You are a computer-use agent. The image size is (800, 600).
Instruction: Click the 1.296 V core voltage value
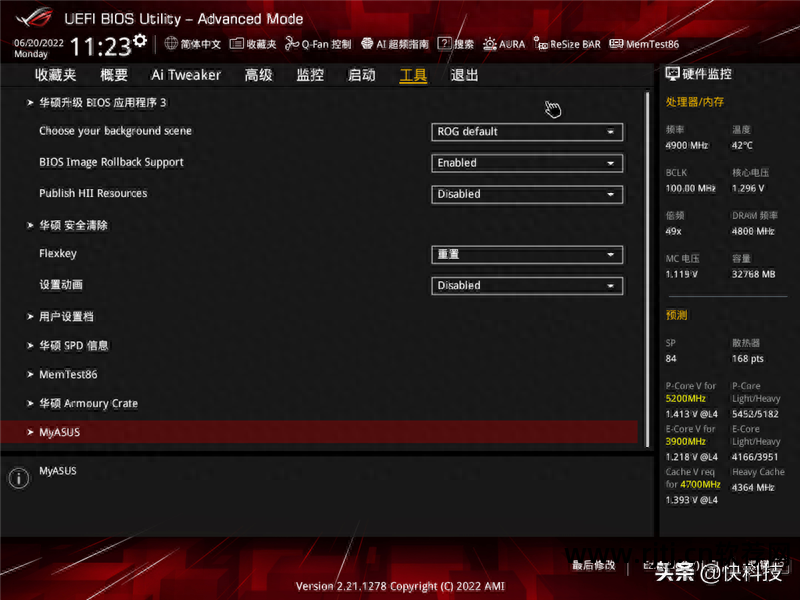point(748,188)
